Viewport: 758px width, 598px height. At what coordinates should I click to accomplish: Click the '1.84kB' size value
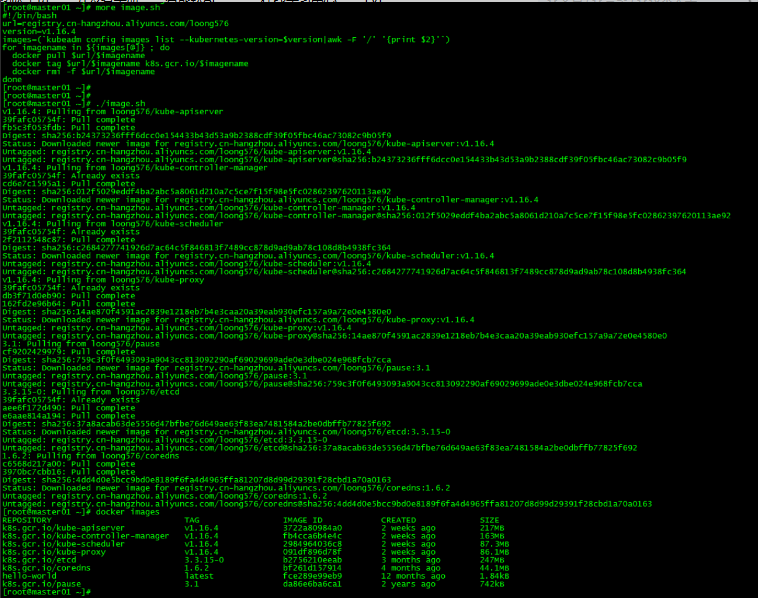pos(495,576)
